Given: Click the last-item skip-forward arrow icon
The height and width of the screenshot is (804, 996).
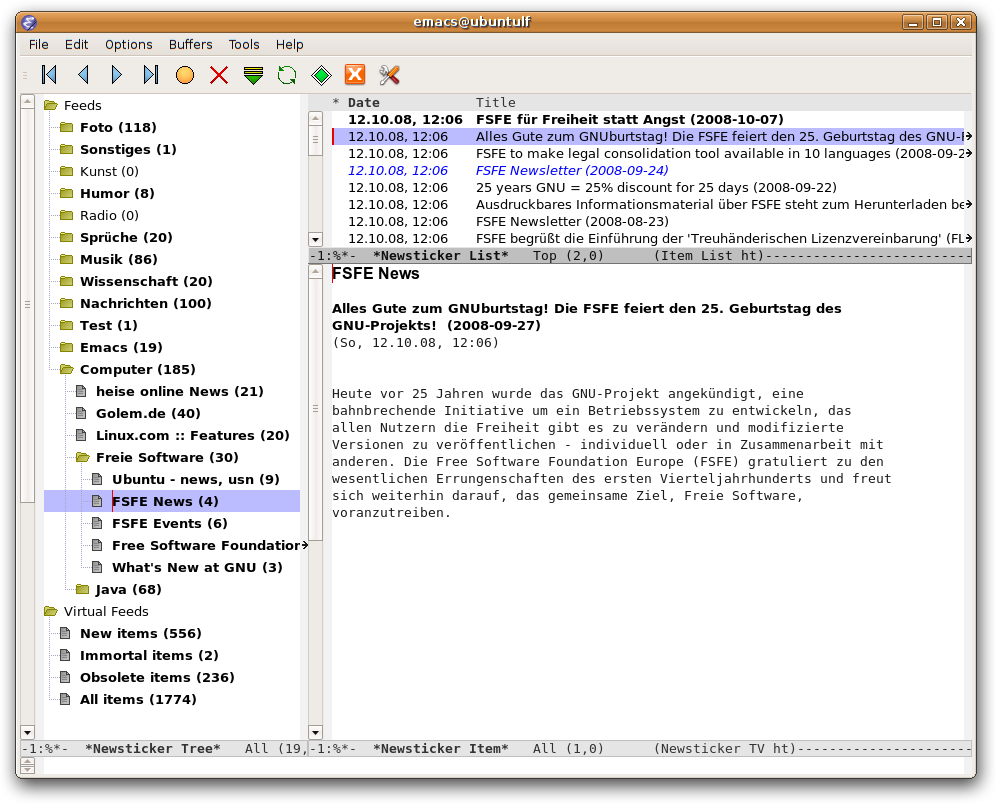Looking at the screenshot, I should click(151, 75).
